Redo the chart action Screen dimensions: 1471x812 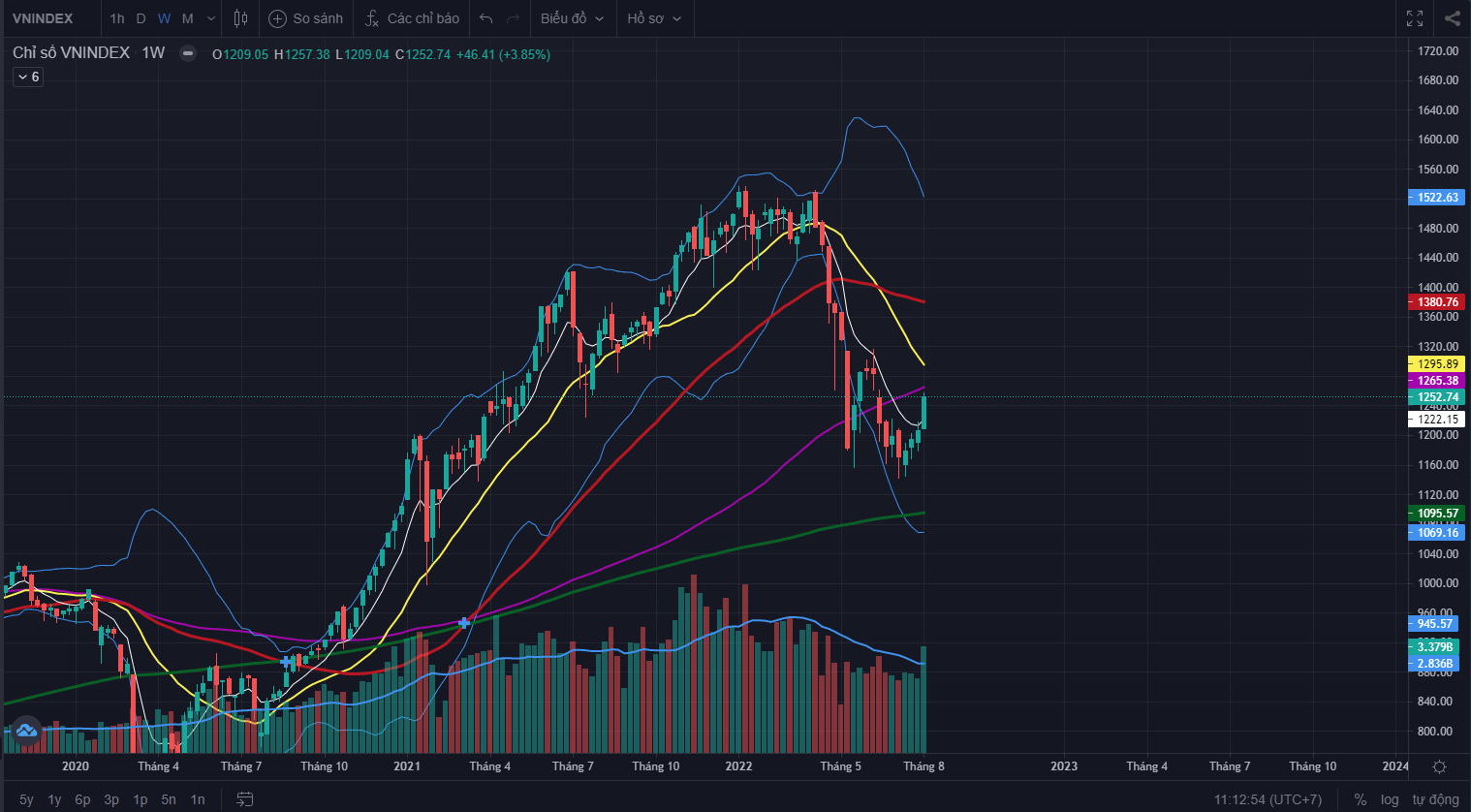[514, 18]
